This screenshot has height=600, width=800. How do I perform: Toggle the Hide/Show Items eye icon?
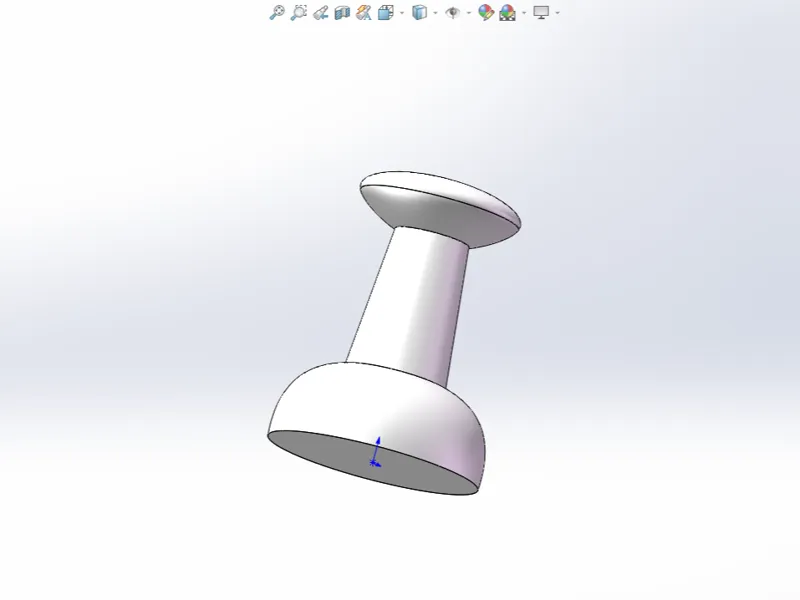(x=453, y=13)
